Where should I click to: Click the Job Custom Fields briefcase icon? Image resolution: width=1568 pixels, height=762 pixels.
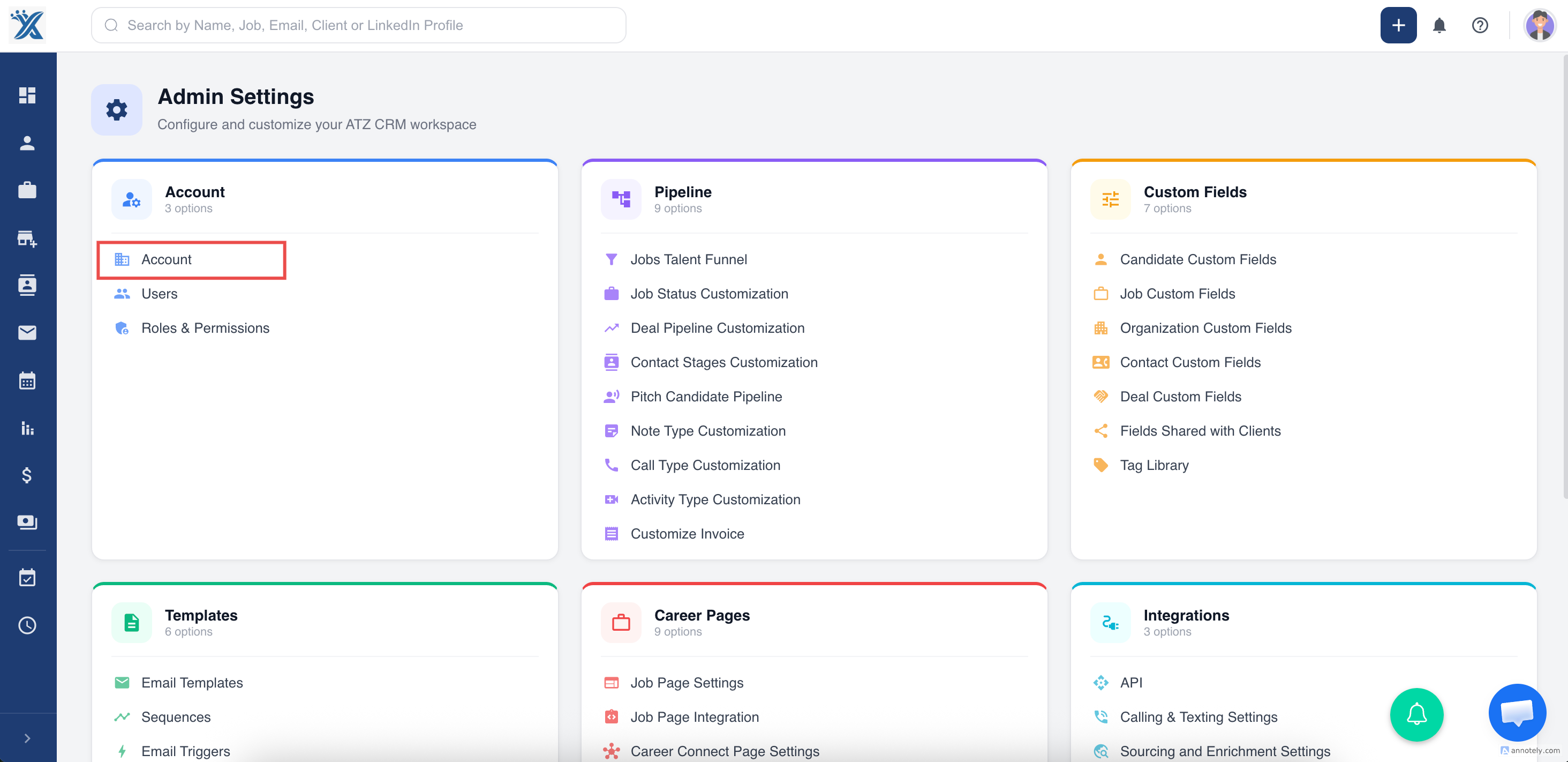point(1100,294)
